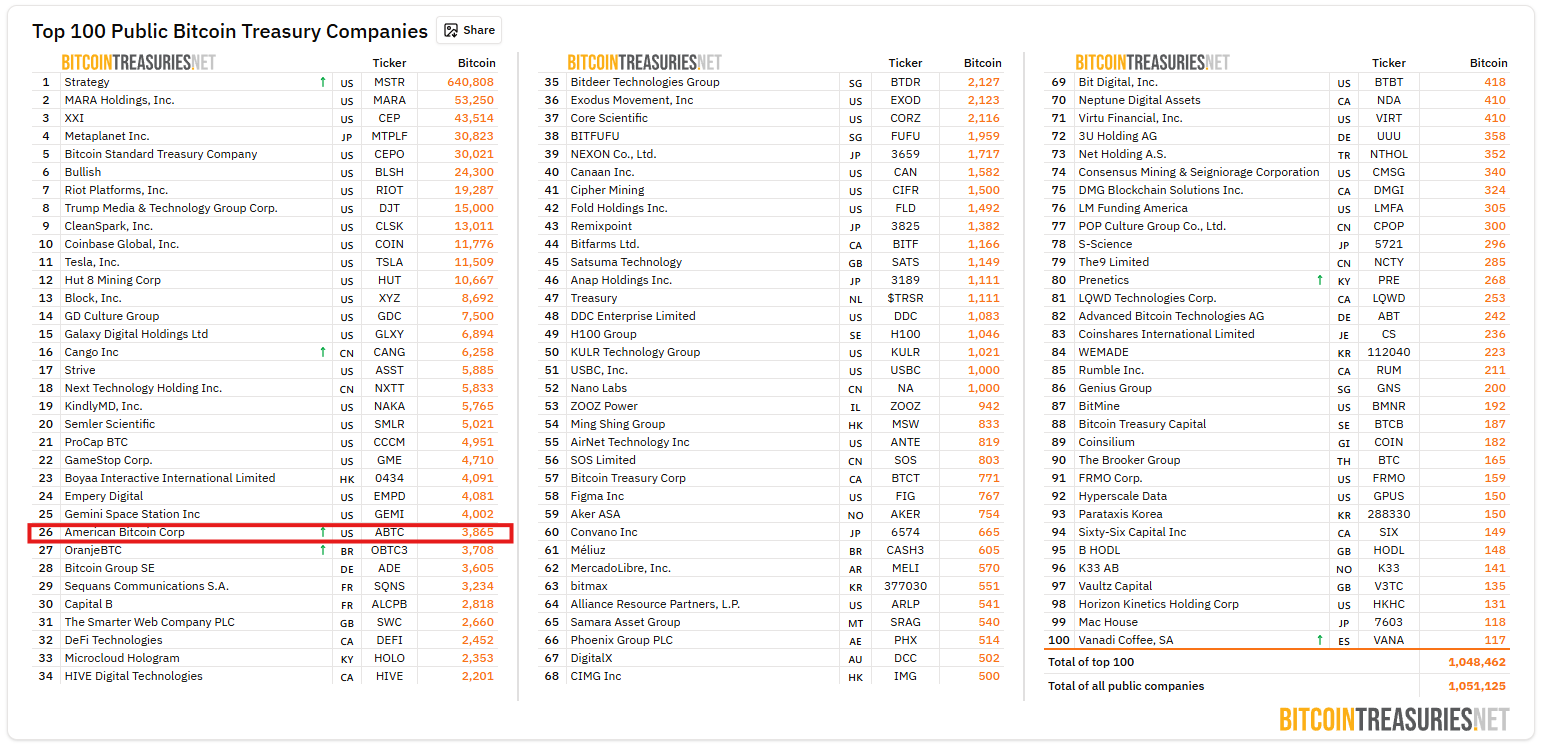
Task: Open the MARA Holdings, Inc. company link
Action: coord(119,100)
